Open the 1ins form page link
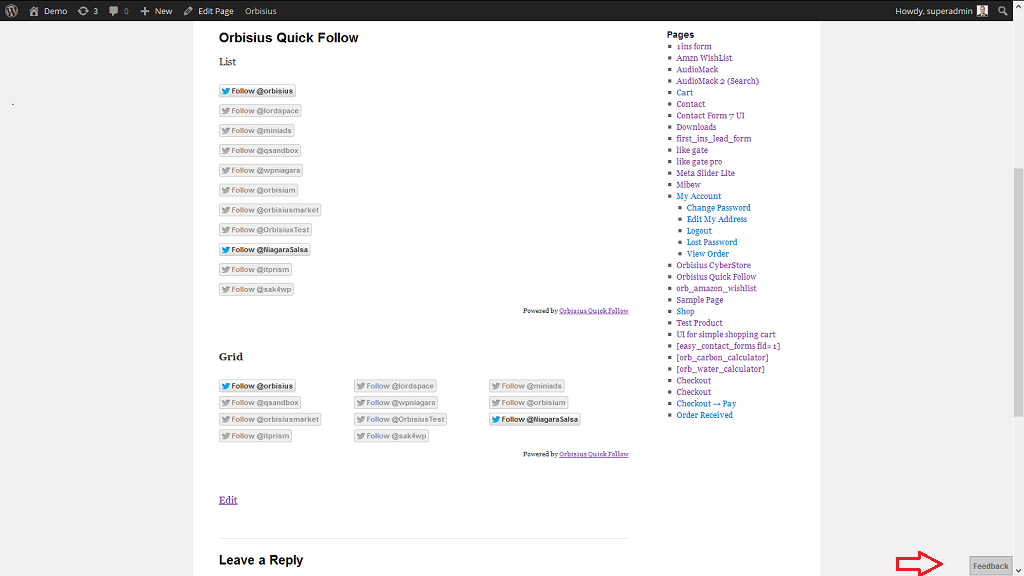Screen dimensions: 1024x576 694,46
